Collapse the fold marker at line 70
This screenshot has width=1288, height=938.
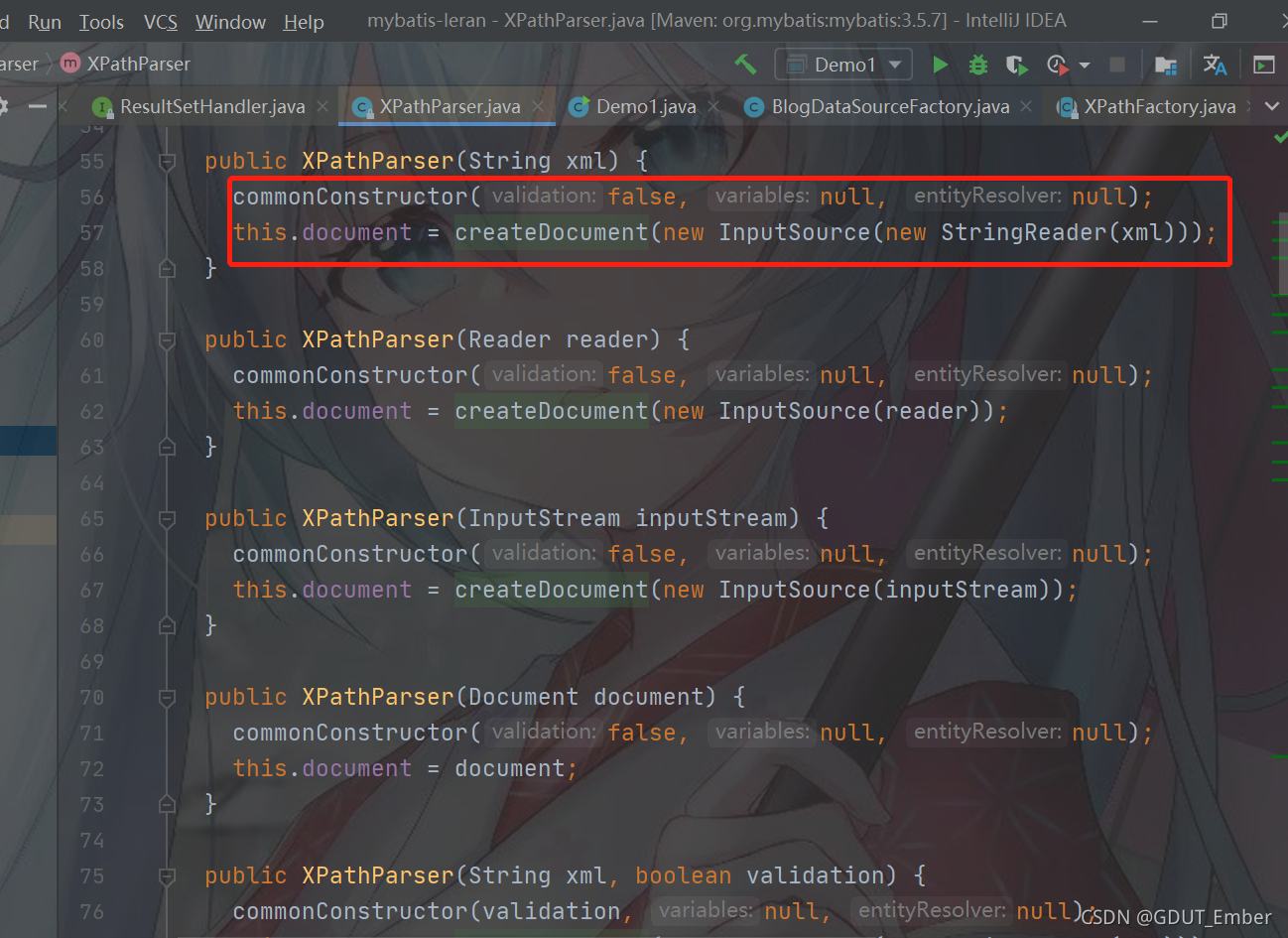tap(167, 698)
